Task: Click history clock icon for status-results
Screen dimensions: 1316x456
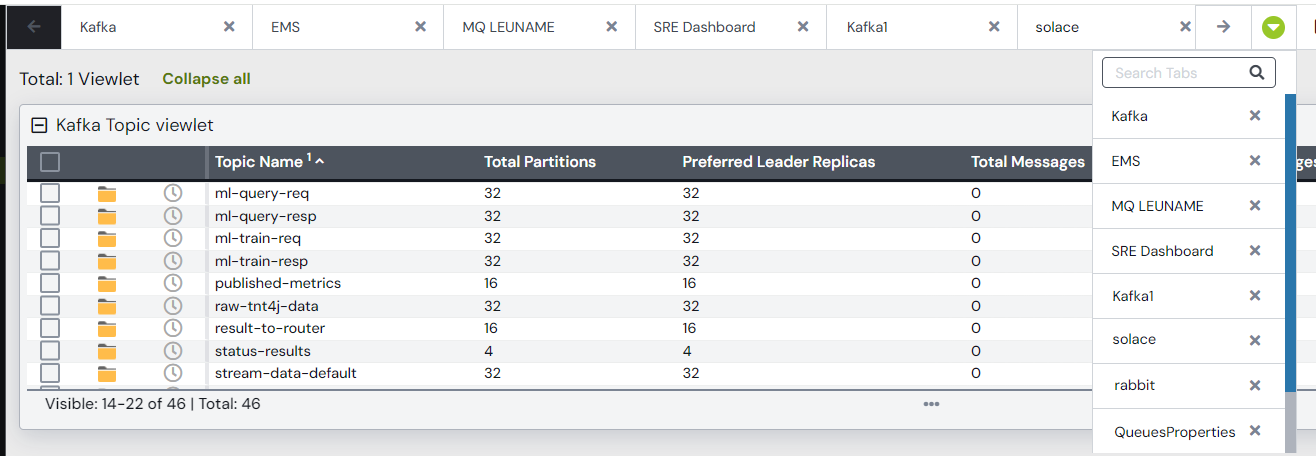Action: [x=173, y=350]
